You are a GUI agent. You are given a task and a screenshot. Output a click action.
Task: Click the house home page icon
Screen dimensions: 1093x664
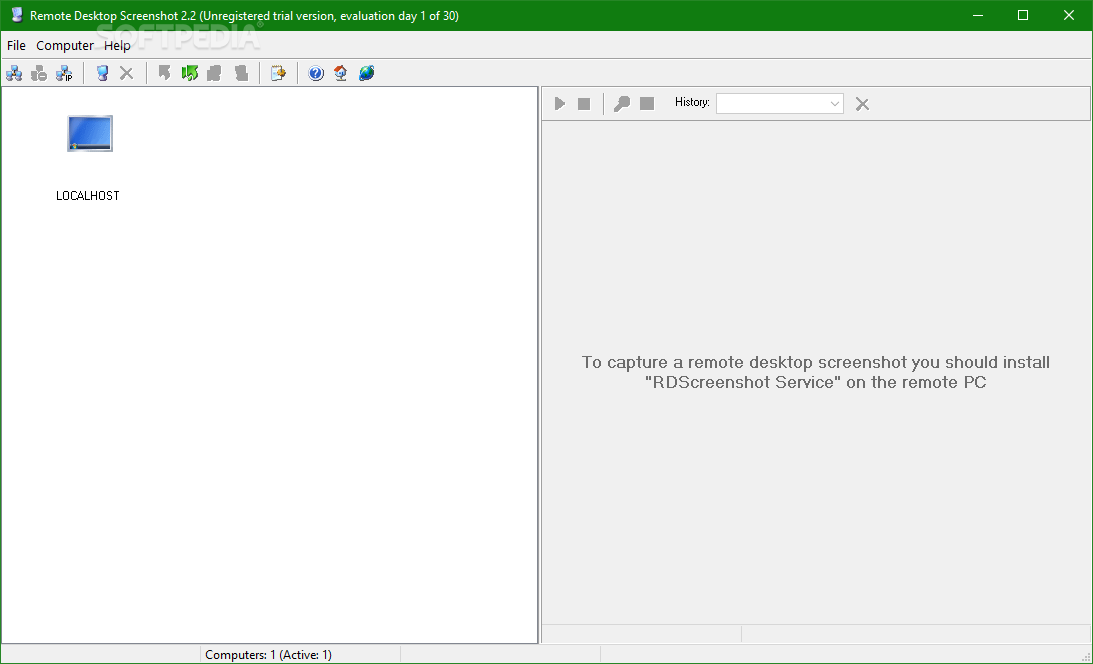pos(341,73)
